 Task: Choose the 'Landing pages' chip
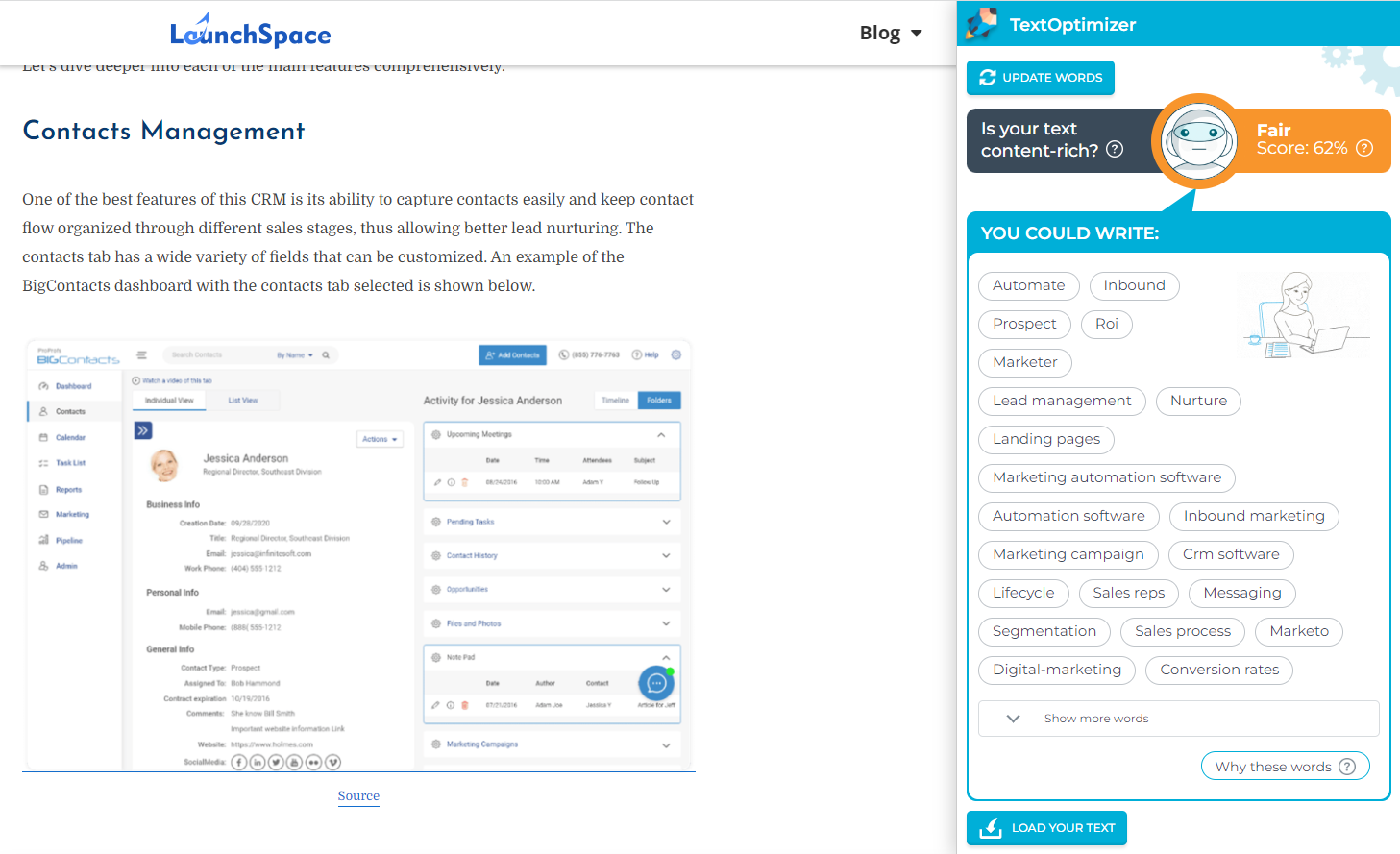tap(1046, 439)
